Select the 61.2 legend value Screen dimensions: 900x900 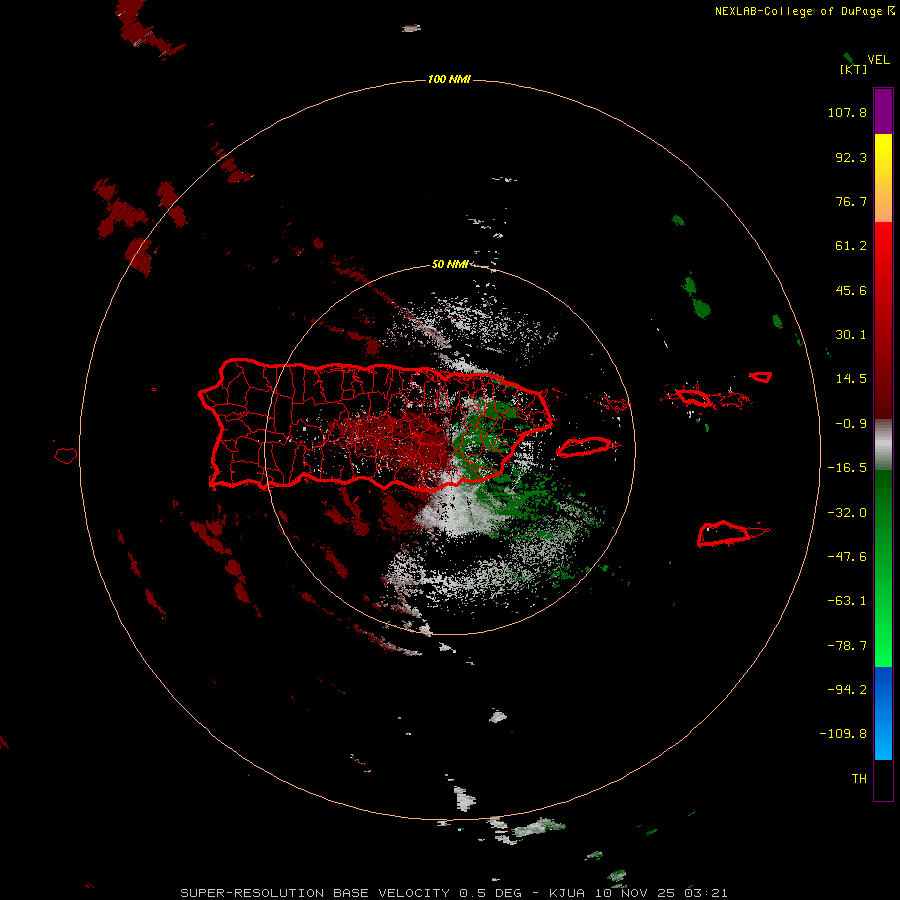click(851, 246)
